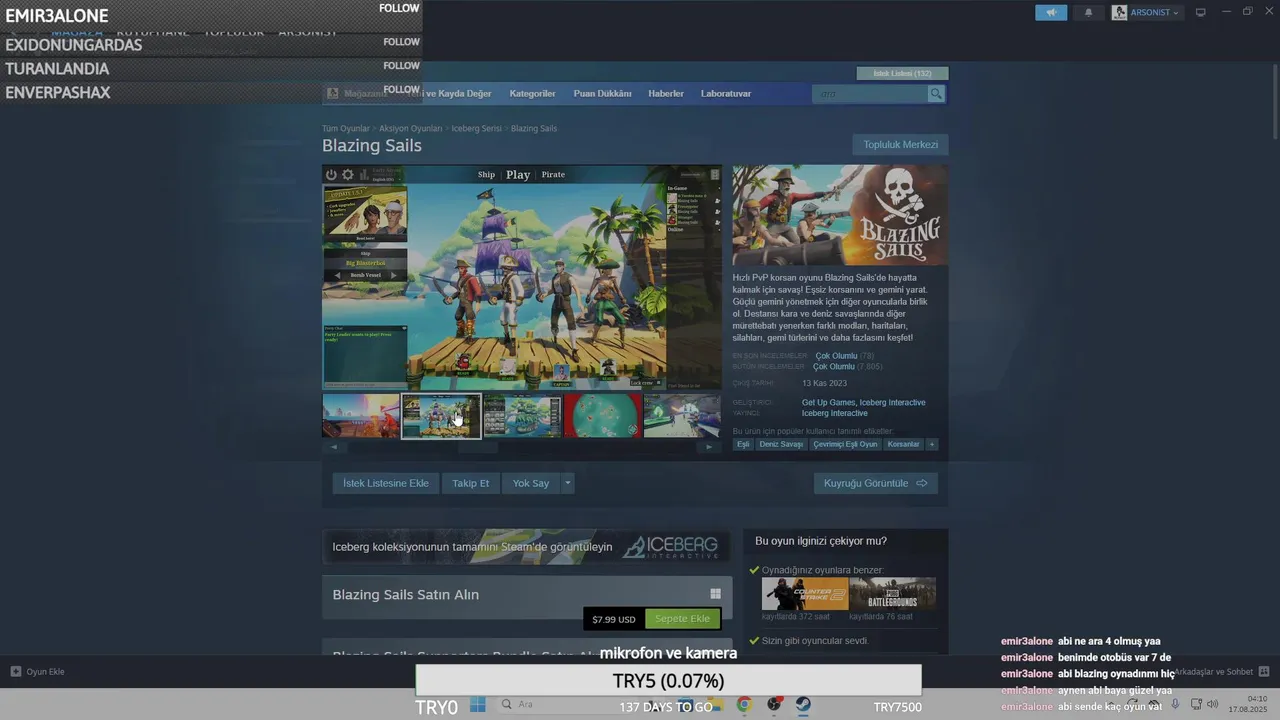Open Aksiyon Oyunları breadcrumb link

coord(410,129)
